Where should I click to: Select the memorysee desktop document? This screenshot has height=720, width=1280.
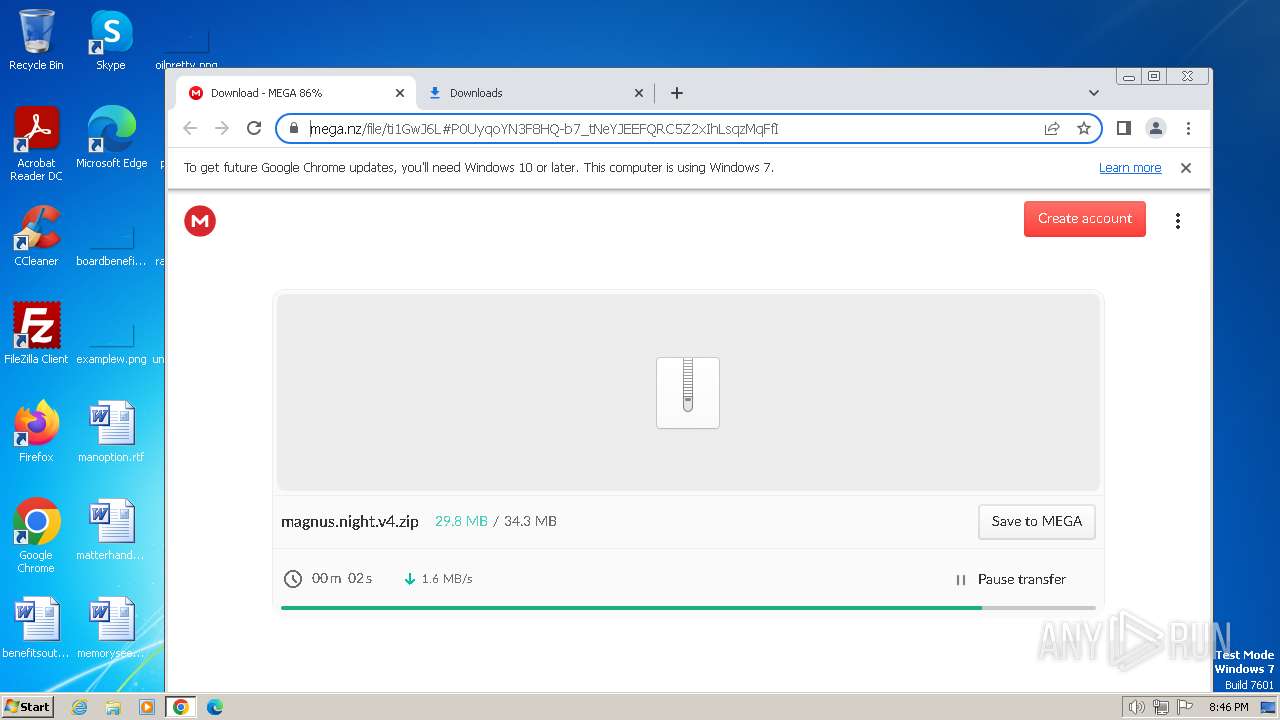[111, 628]
